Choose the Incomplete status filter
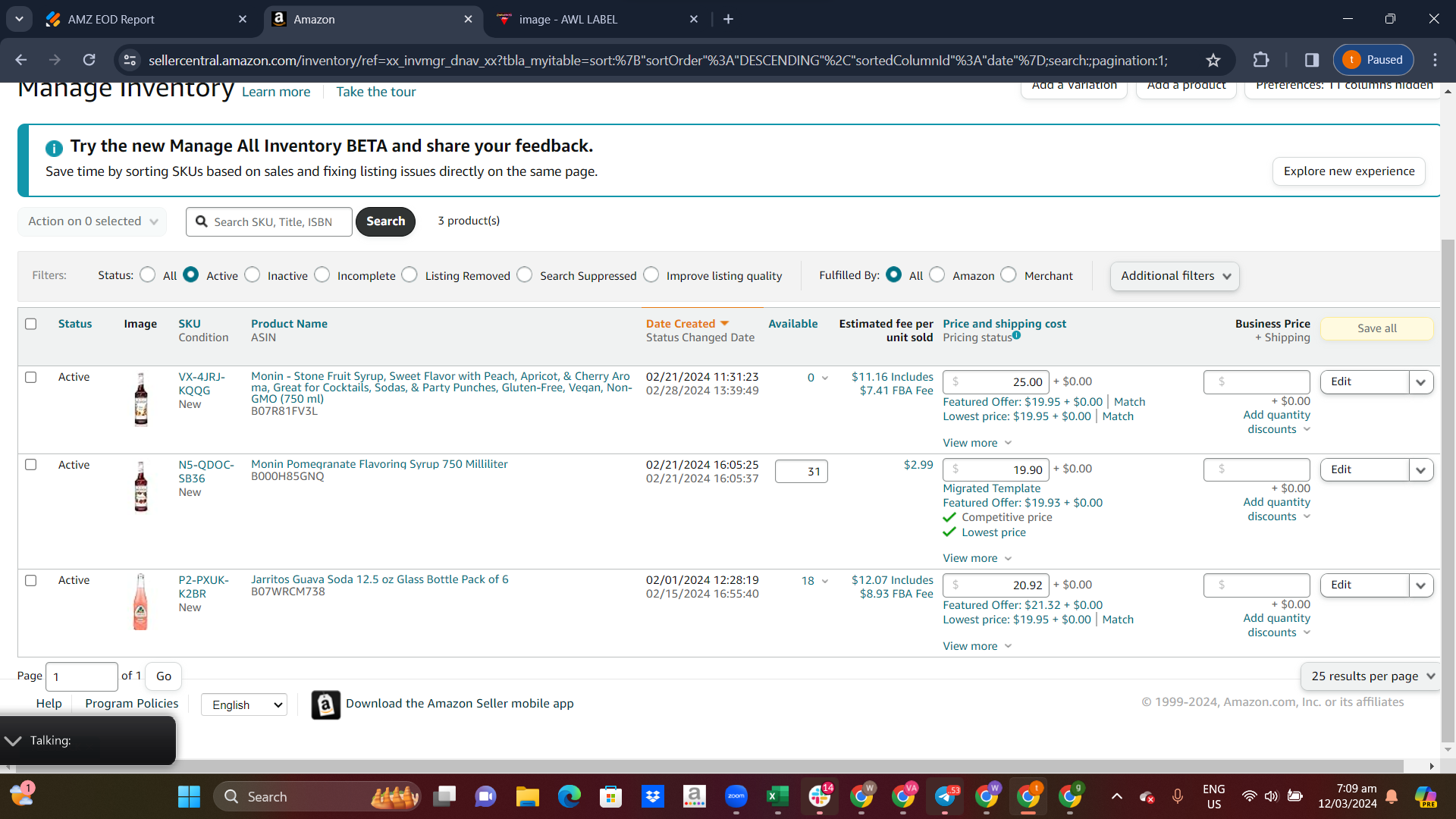Image resolution: width=1456 pixels, height=819 pixels. (322, 275)
